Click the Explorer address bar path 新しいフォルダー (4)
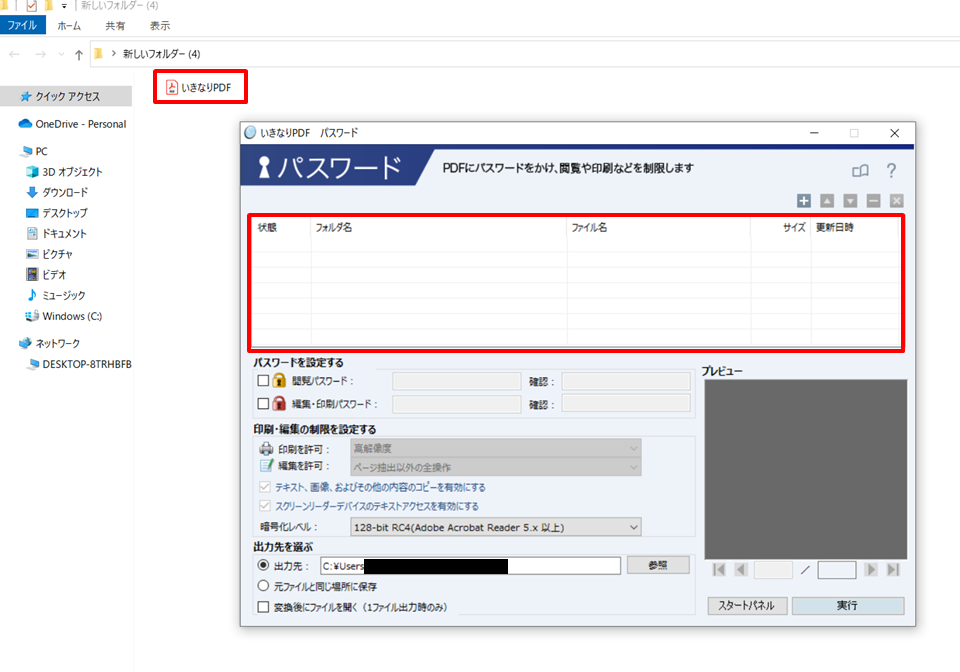The image size is (960, 672). point(162,54)
